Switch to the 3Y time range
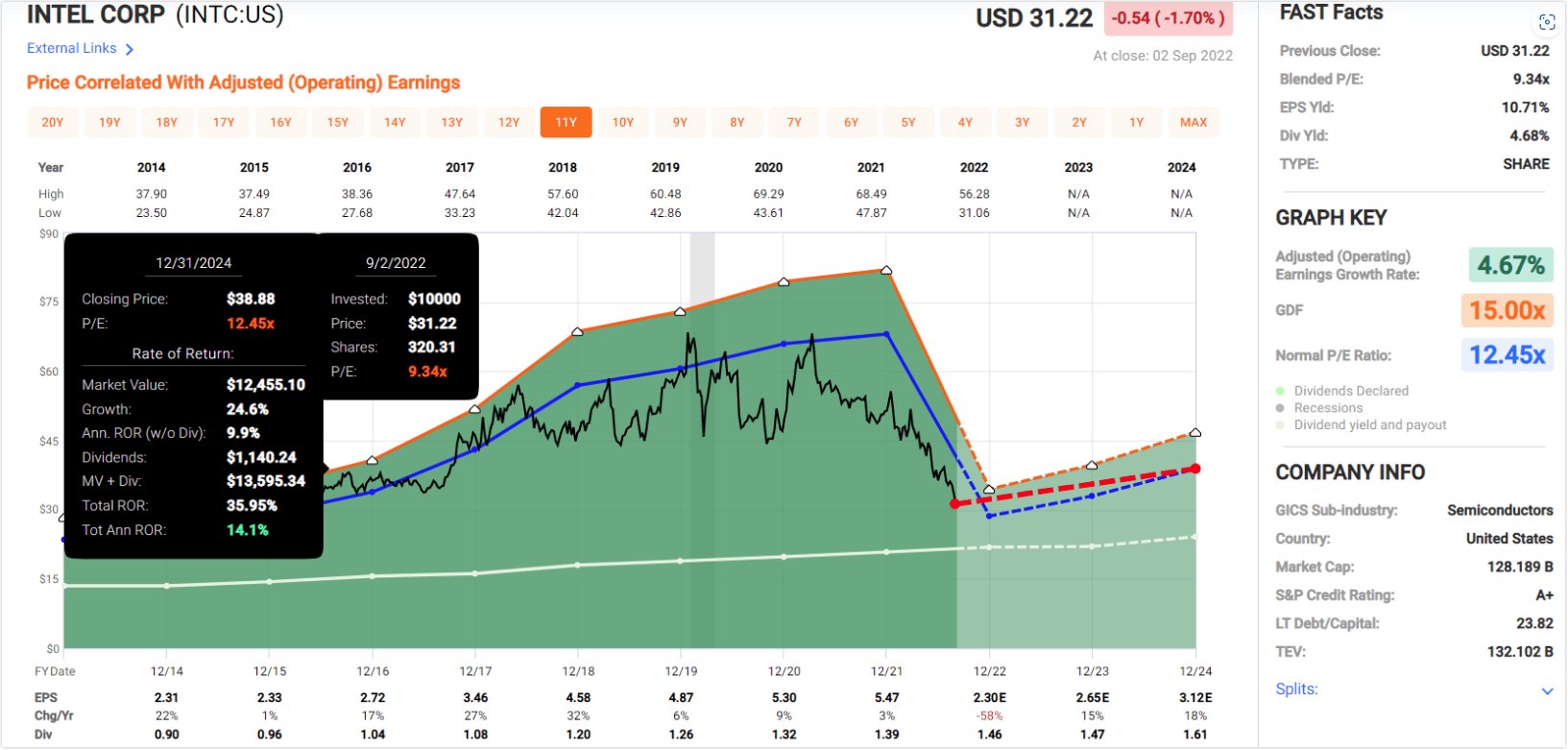Image resolution: width=1568 pixels, height=750 pixels. tap(1023, 122)
